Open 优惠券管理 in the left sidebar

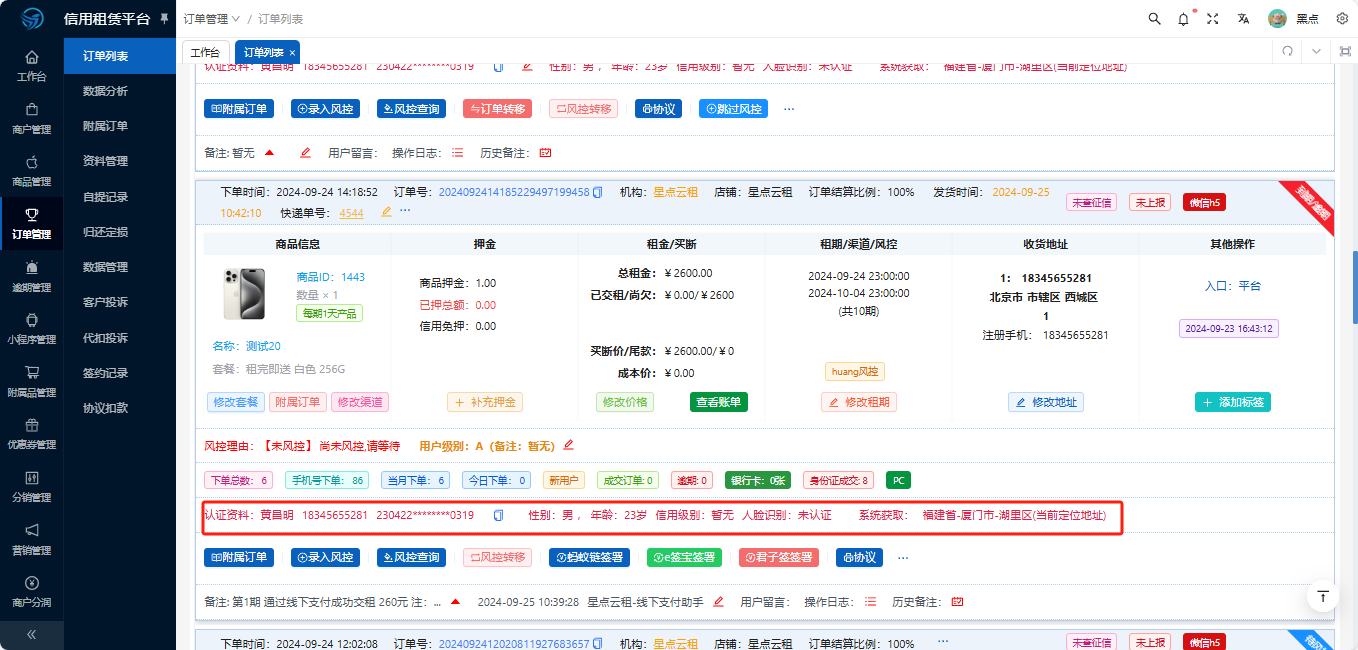click(x=31, y=433)
